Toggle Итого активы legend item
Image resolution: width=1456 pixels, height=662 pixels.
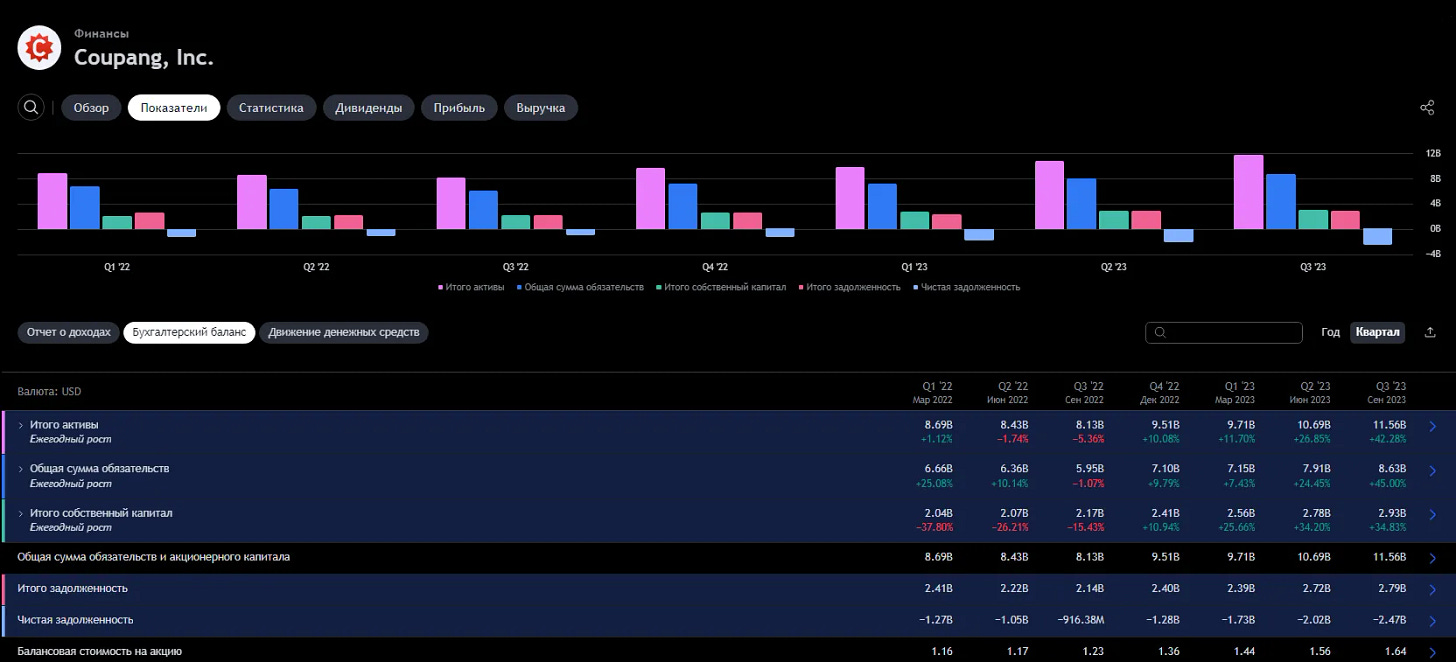coord(473,287)
